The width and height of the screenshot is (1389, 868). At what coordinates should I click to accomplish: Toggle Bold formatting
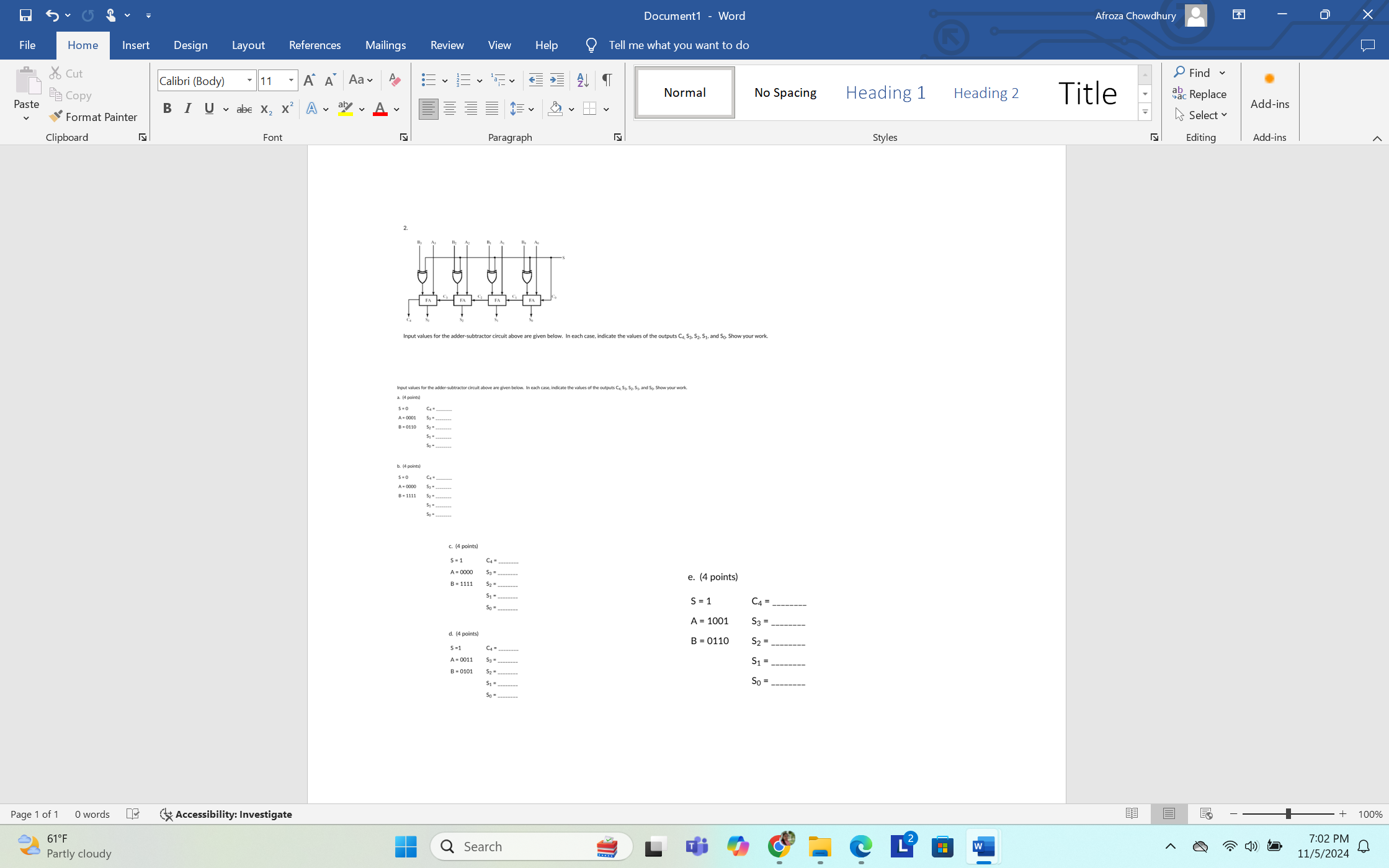coord(167,109)
